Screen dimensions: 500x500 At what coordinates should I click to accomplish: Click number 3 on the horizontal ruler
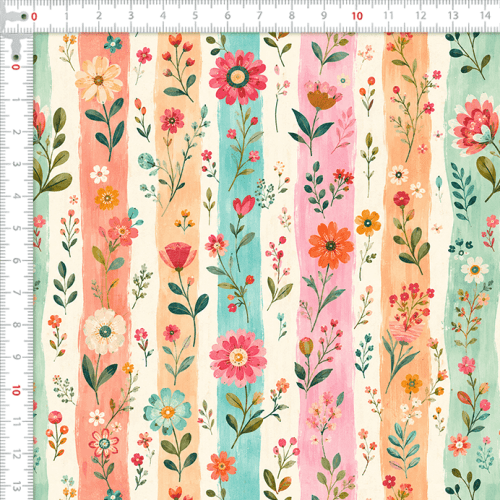[x=131, y=16]
